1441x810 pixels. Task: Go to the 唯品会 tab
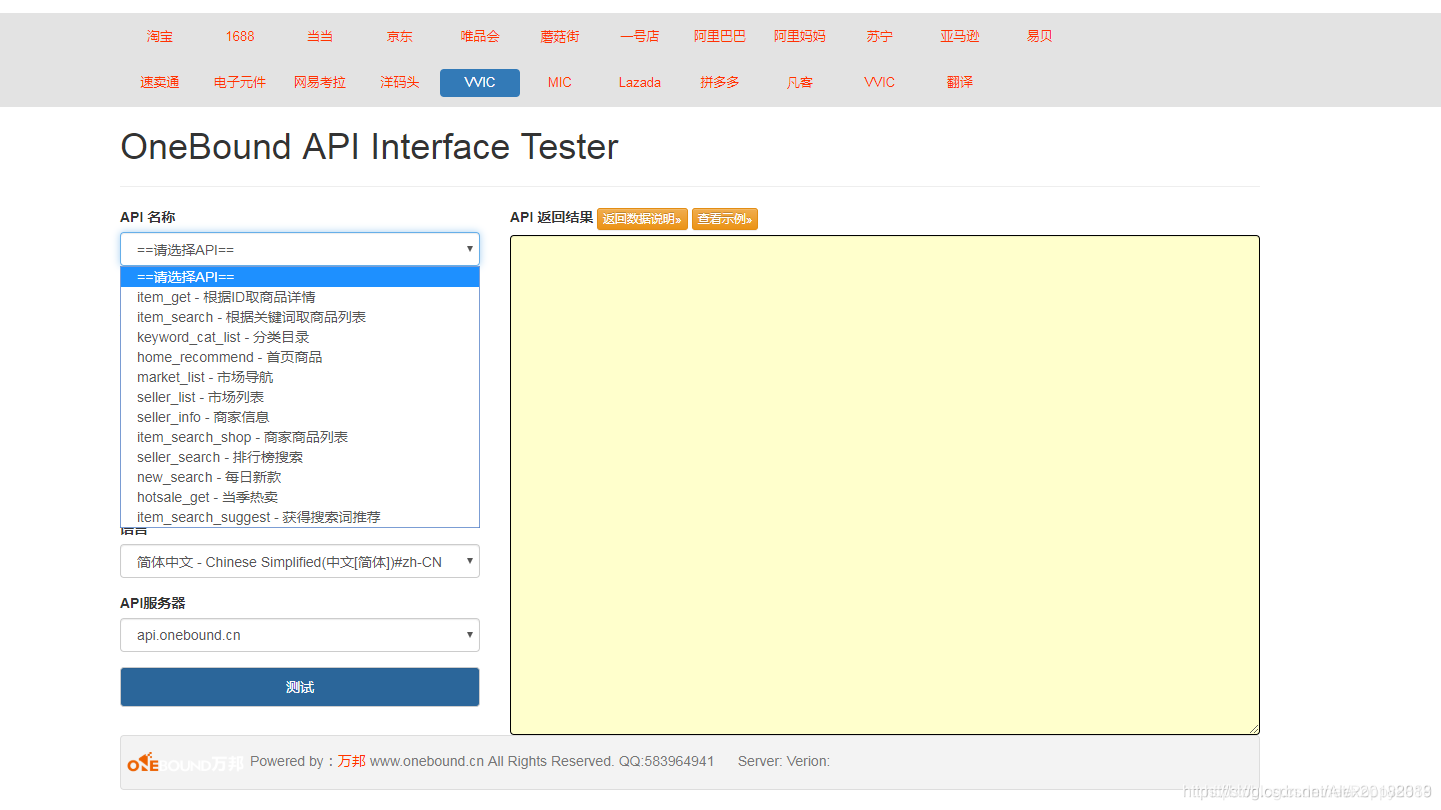coord(480,36)
